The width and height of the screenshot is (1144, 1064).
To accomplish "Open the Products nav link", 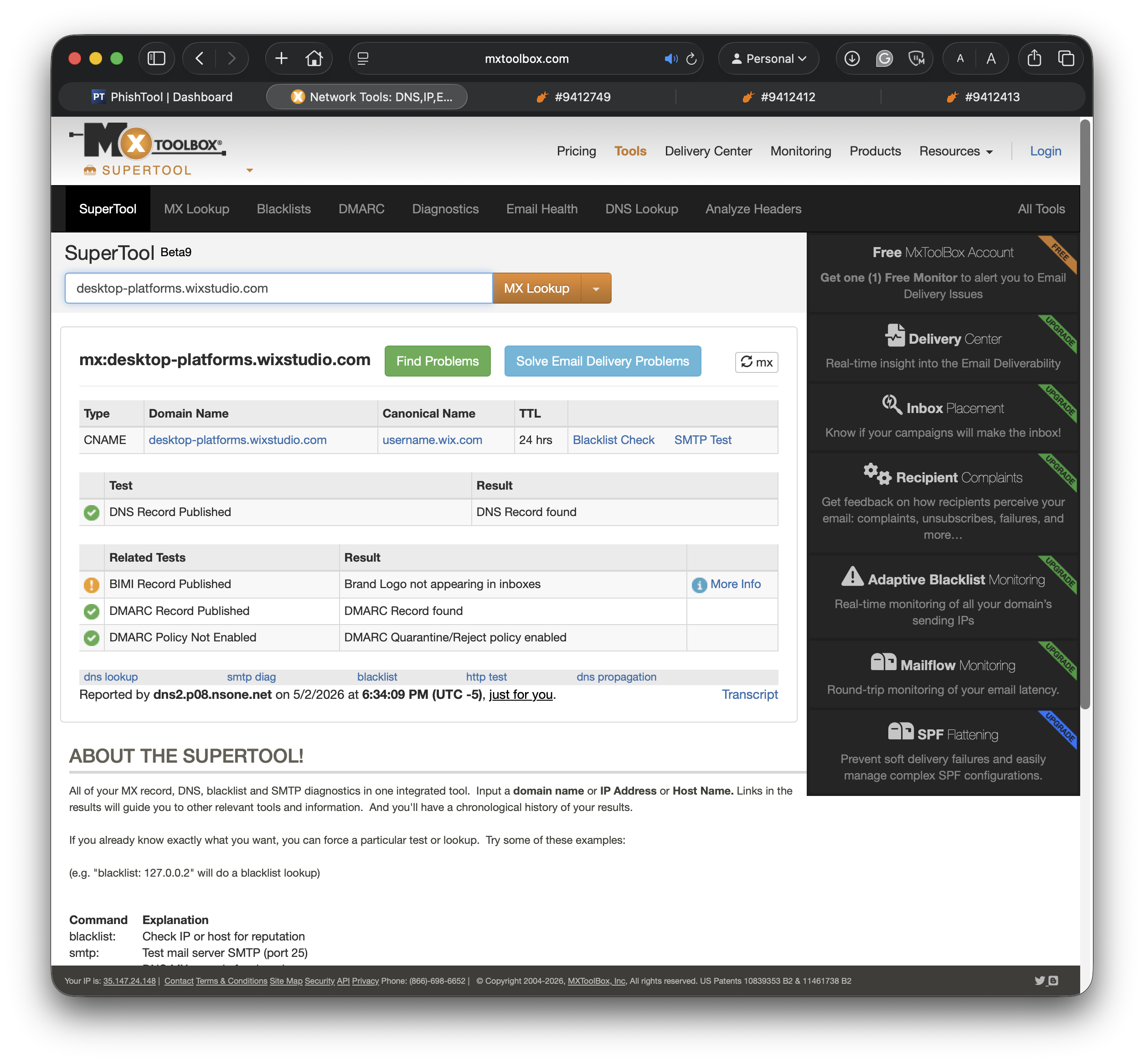I will point(875,151).
